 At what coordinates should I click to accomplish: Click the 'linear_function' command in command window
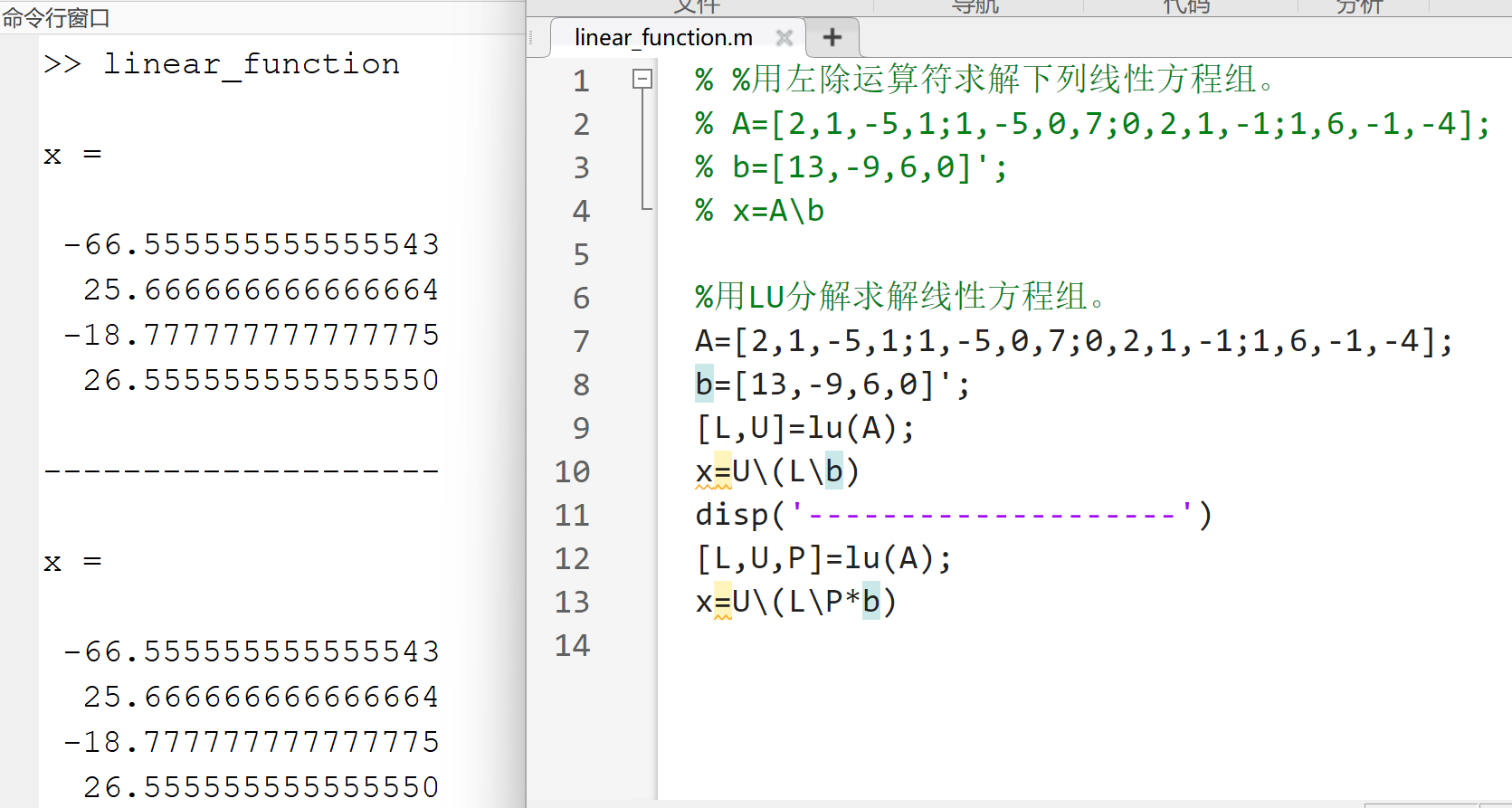tap(252, 64)
